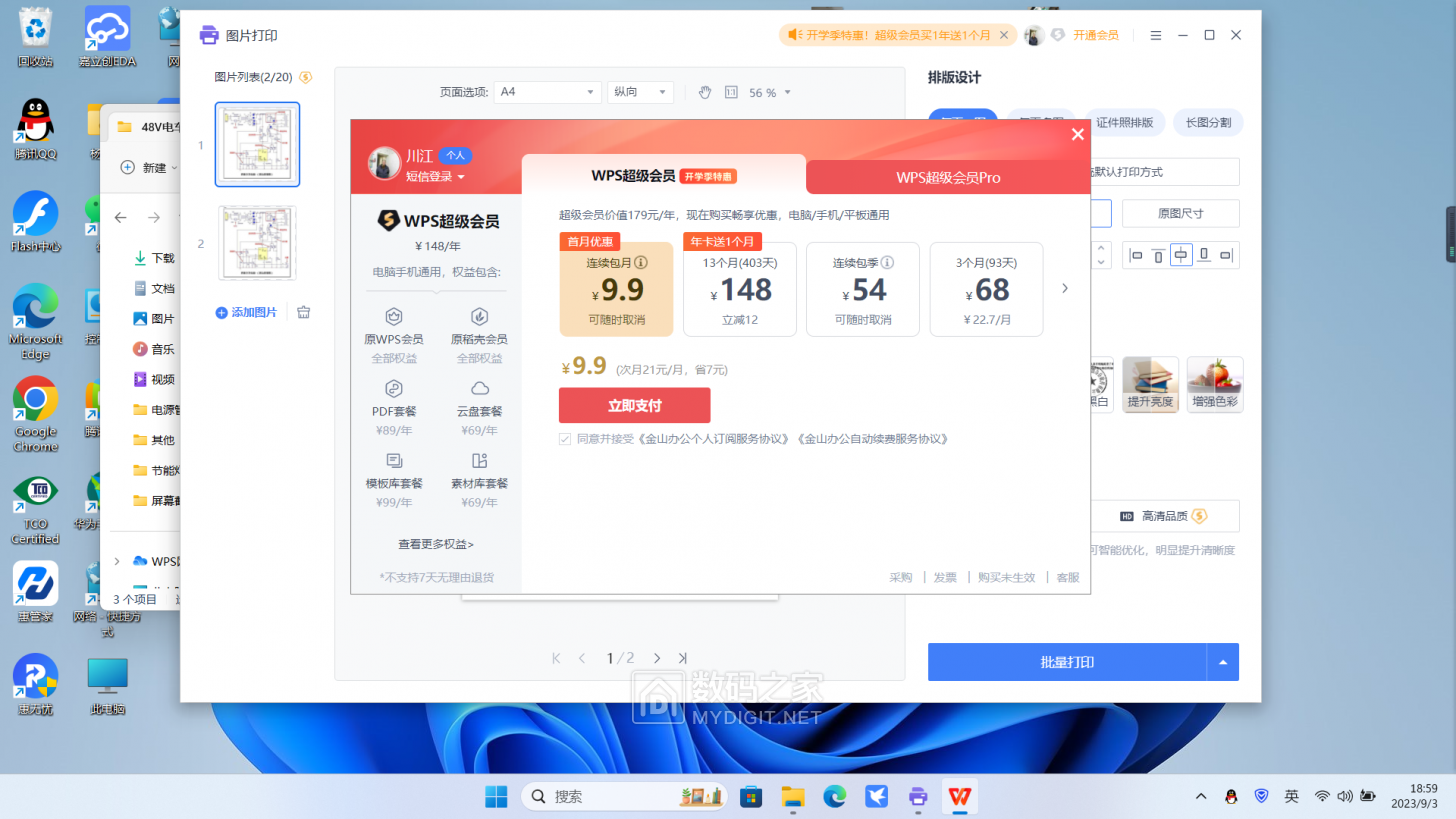Screen dimensions: 1456x819
Task: Go to first page arrow
Action: 556,658
